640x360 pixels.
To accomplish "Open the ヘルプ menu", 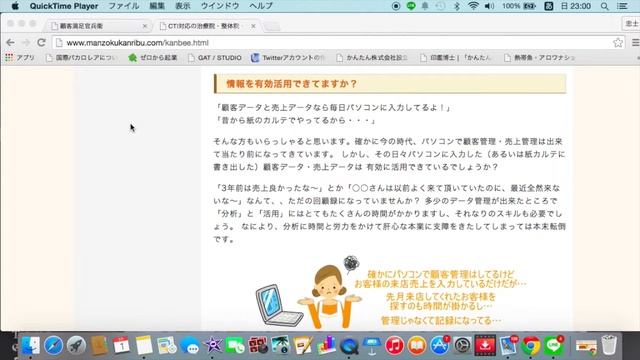I will pyautogui.click(x=261, y=6).
